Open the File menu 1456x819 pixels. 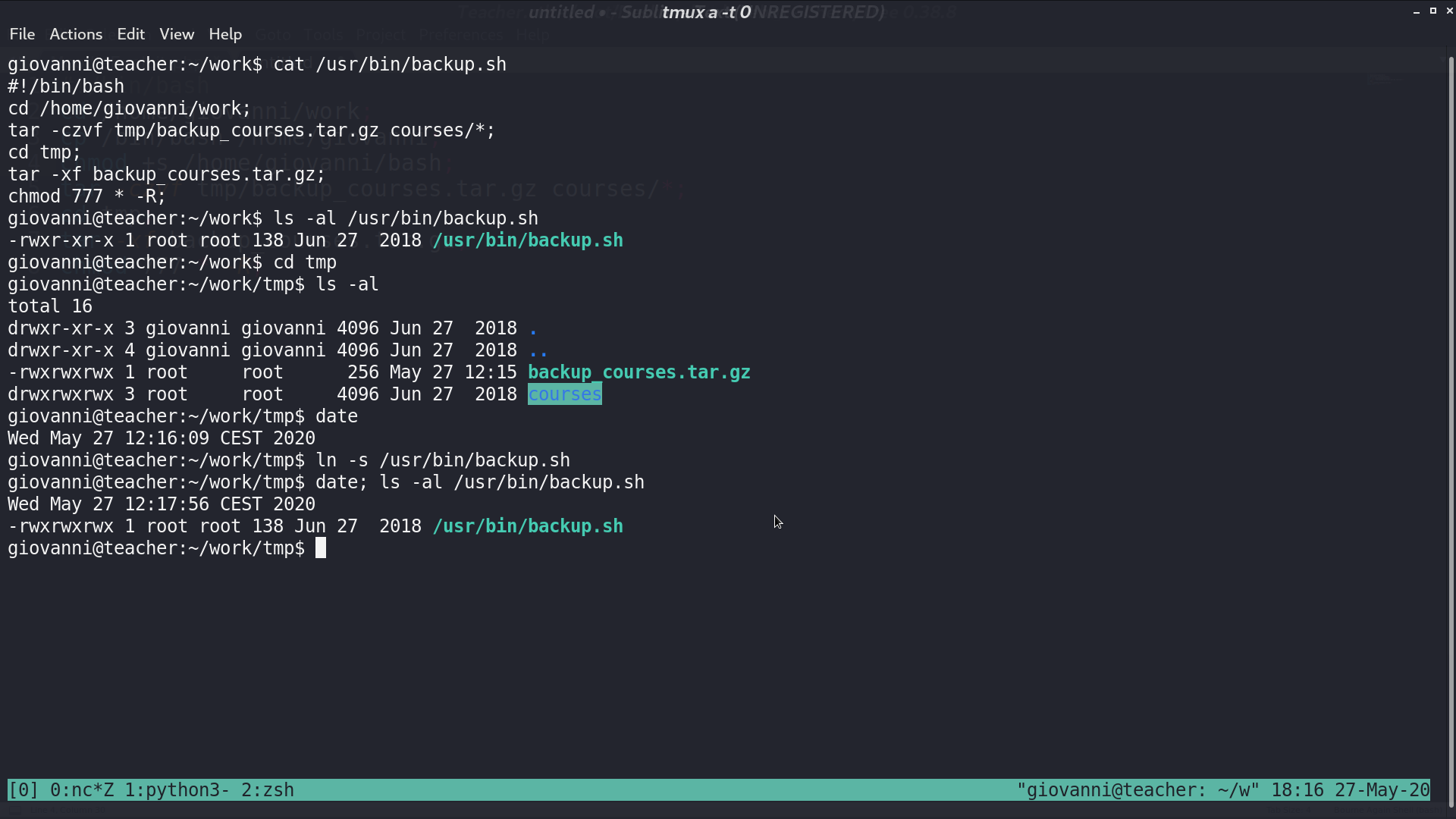tap(22, 34)
